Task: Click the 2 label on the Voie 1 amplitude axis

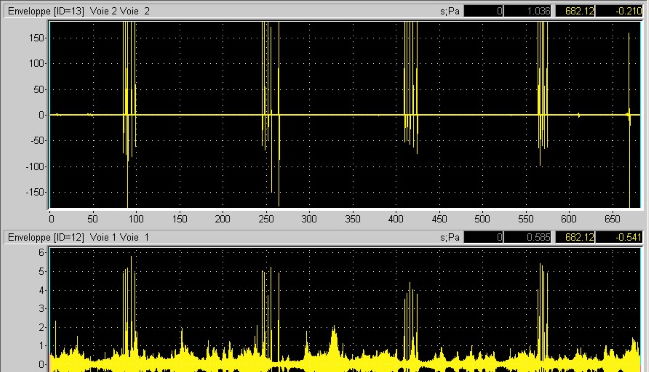Action: 41,327
